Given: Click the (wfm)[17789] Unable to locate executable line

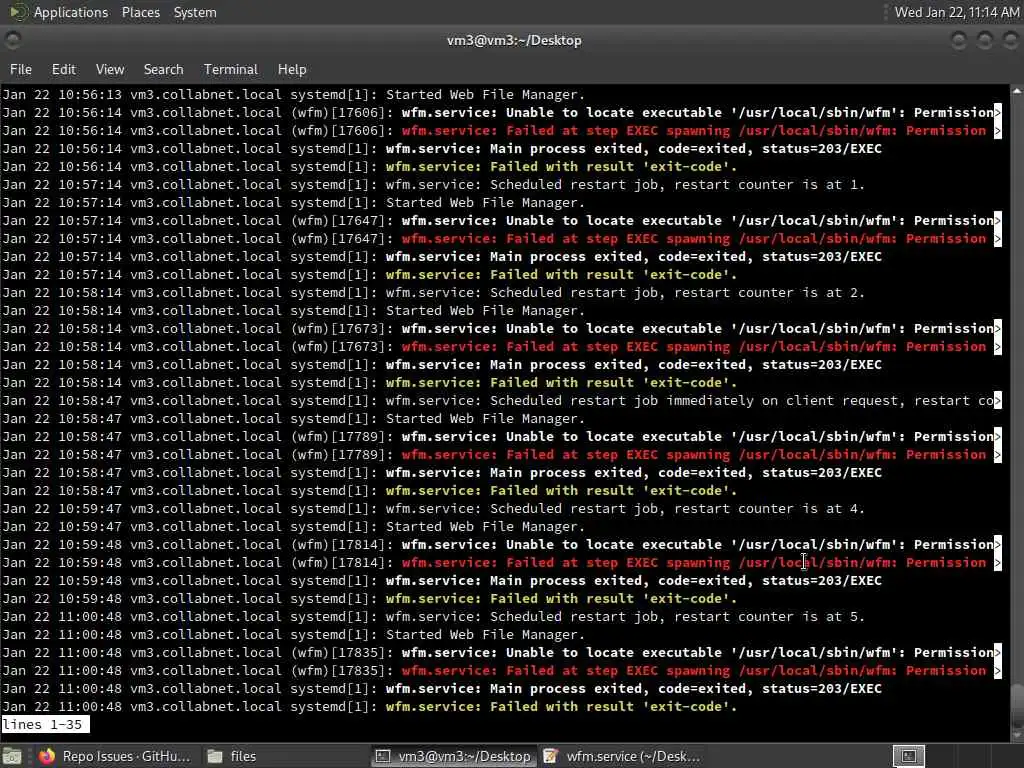Looking at the screenshot, I should tap(501, 437).
